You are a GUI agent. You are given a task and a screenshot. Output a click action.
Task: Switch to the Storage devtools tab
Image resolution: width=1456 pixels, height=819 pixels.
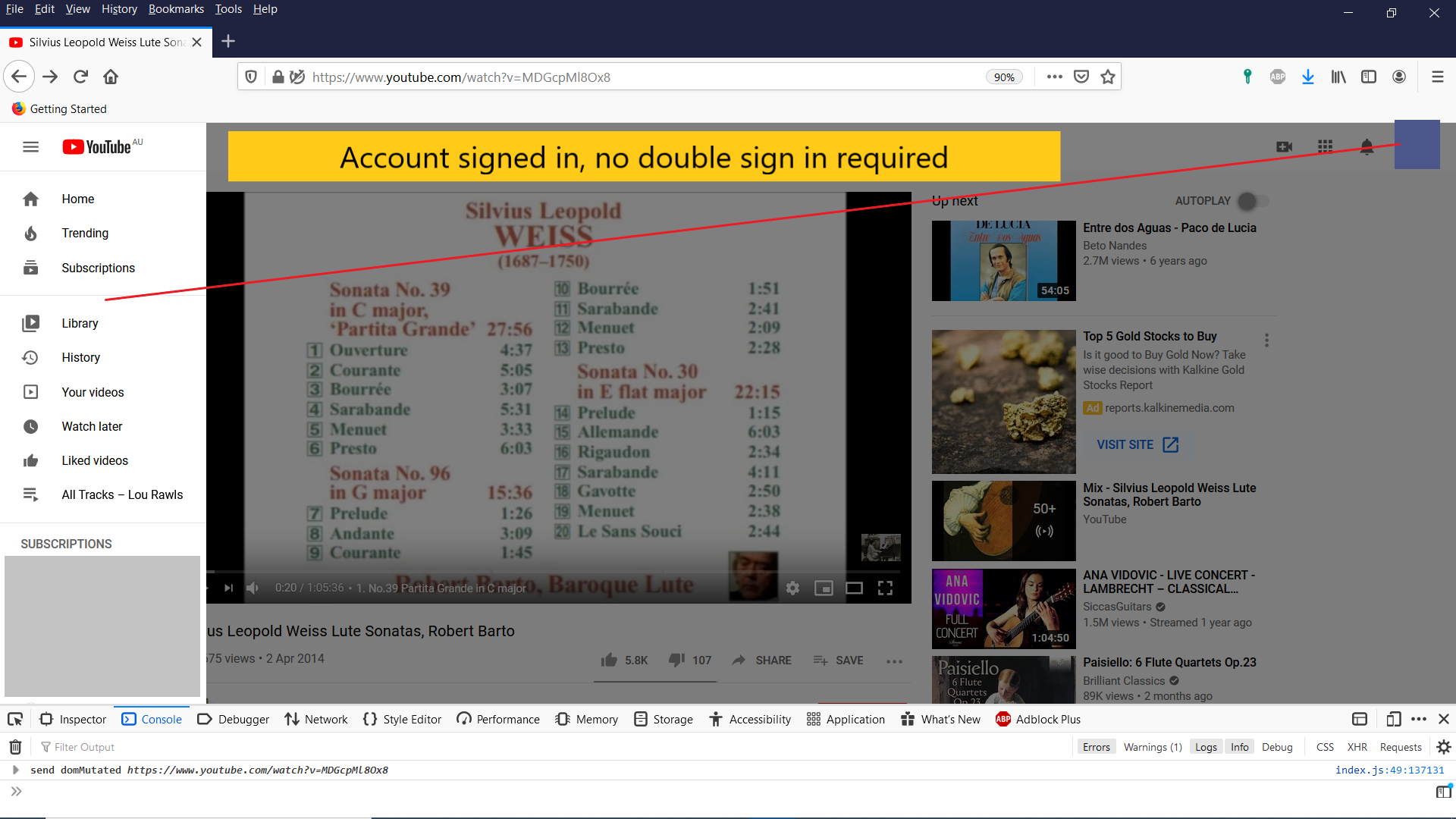tap(664, 719)
